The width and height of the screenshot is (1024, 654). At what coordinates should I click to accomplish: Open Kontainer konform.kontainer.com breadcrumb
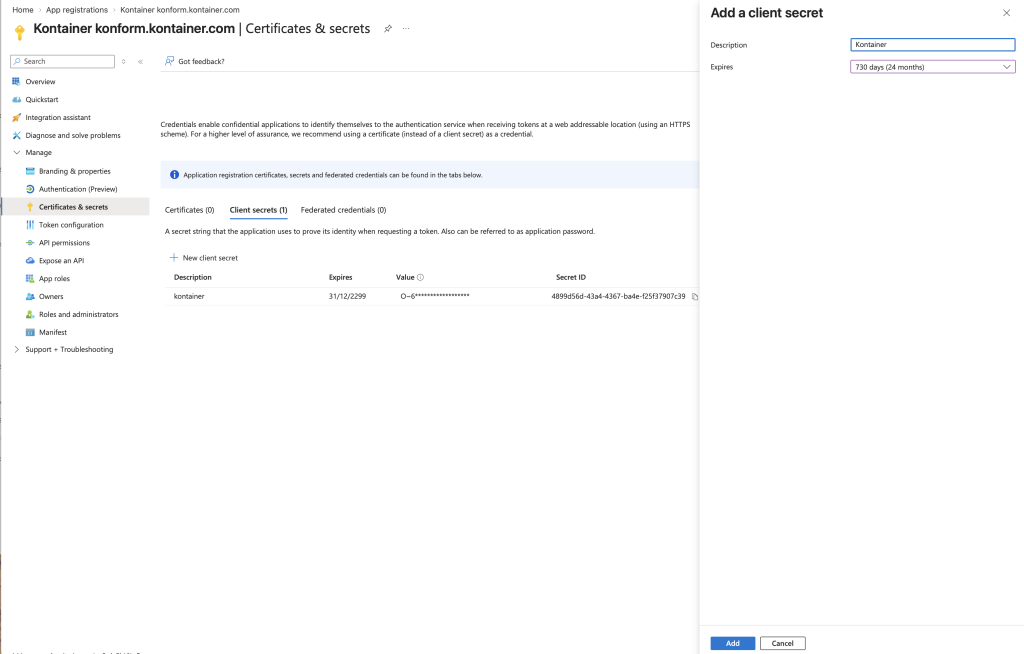[180, 10]
